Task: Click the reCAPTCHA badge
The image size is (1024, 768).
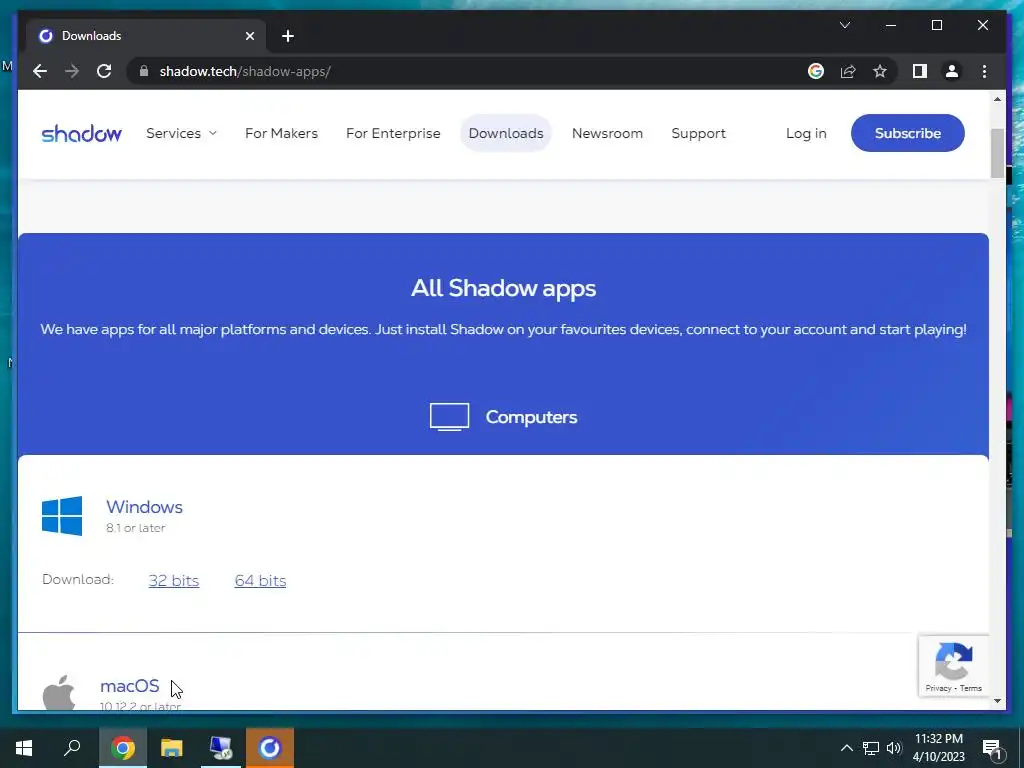Action: click(953, 665)
